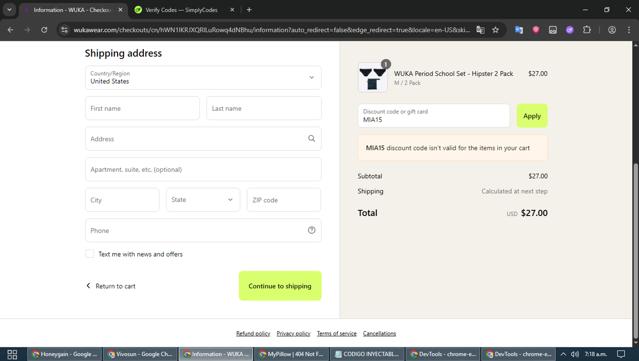Open the purple round extension icon

(x=570, y=30)
